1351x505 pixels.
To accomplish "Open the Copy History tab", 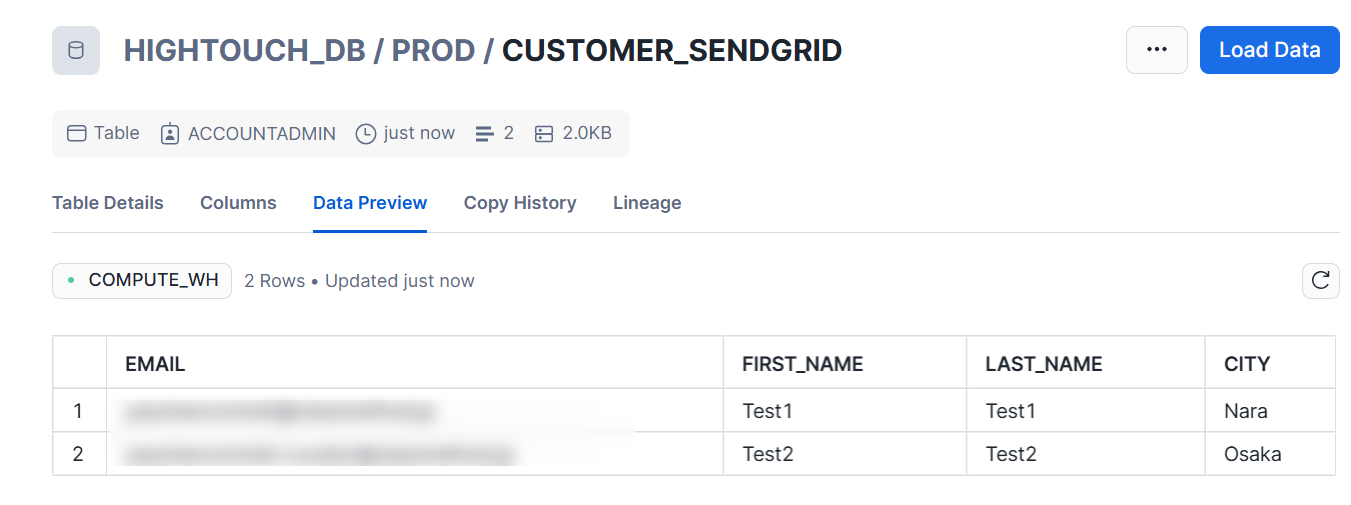I will 520,203.
